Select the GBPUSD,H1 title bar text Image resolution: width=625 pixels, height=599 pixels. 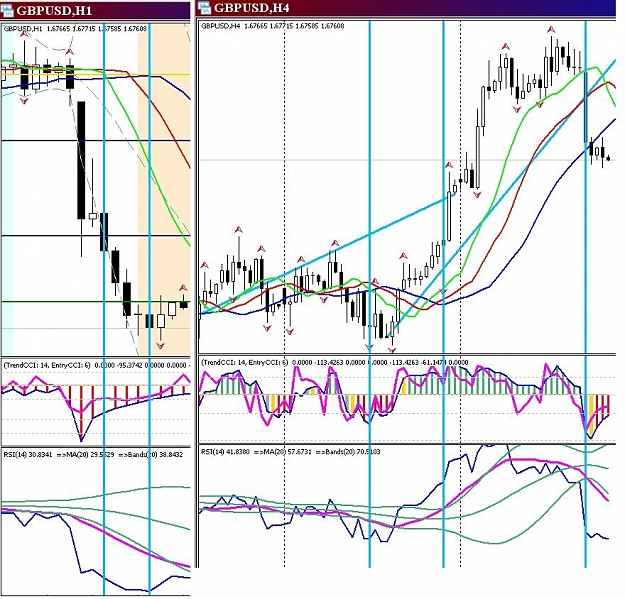[x=54, y=11]
